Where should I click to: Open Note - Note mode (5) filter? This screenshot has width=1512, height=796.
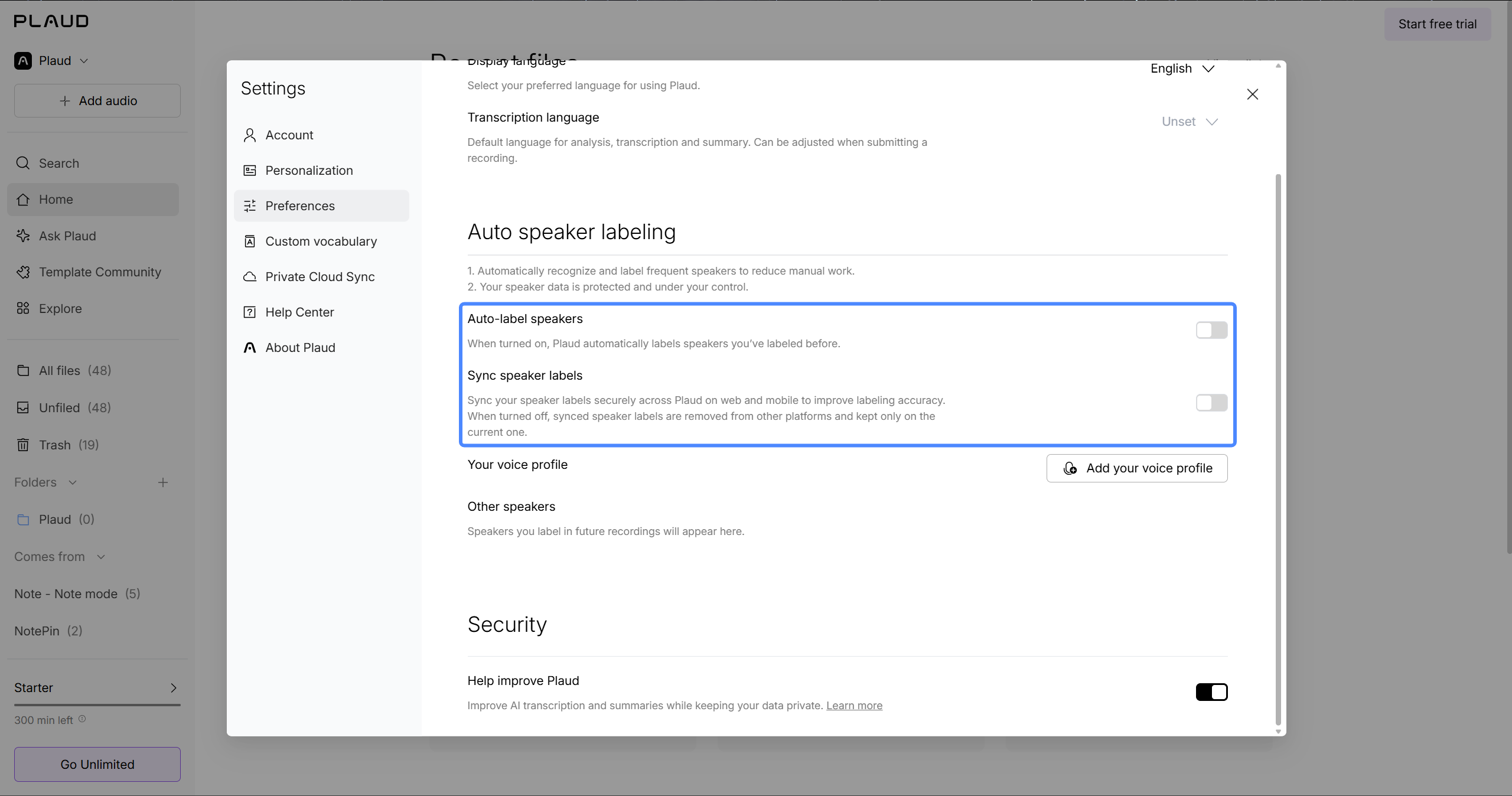[77, 594]
